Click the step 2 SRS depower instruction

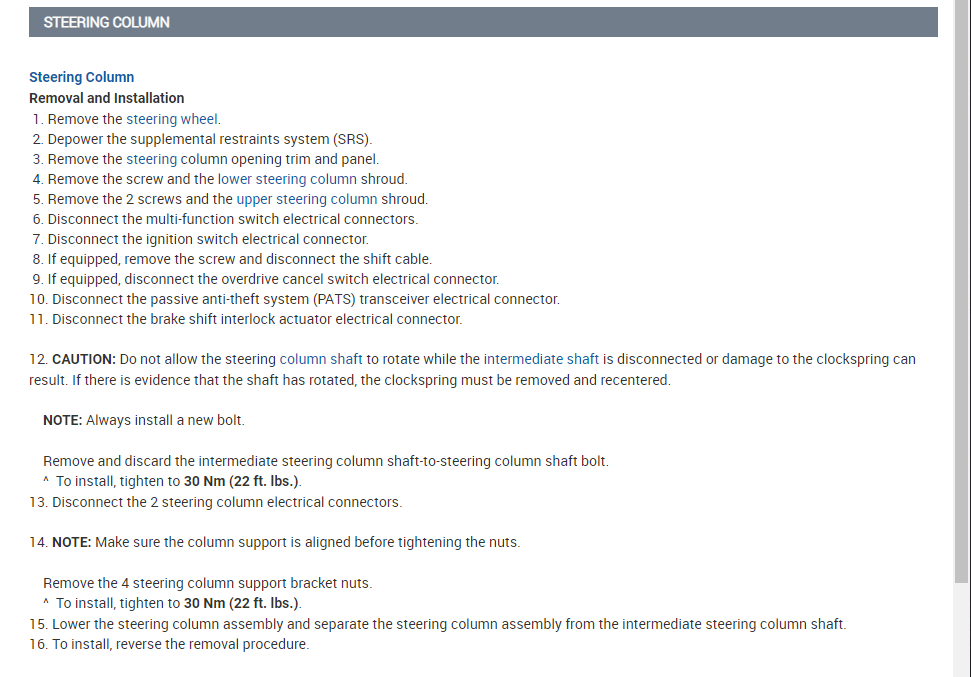(210, 139)
